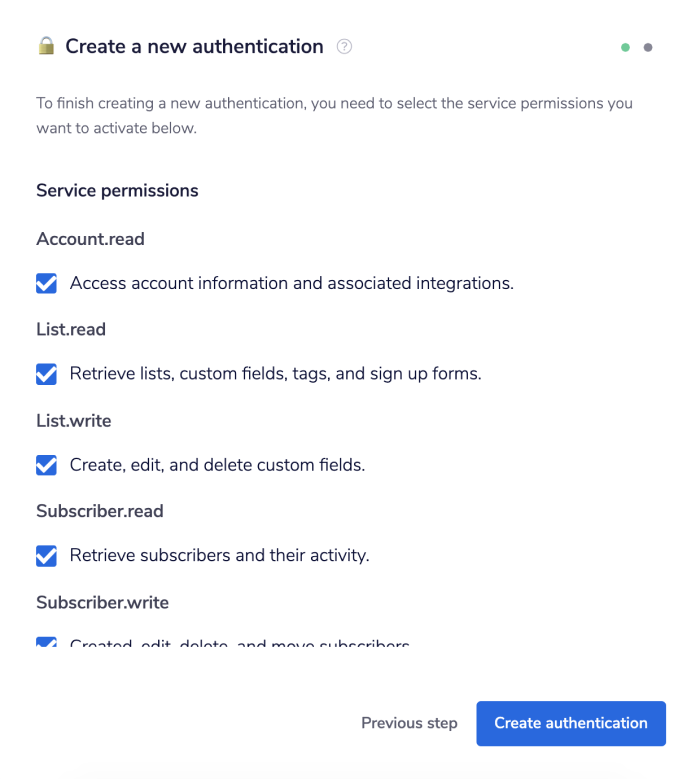This screenshot has height=780, width=700.
Task: Click the Service permissions heading
Action: 117,190
